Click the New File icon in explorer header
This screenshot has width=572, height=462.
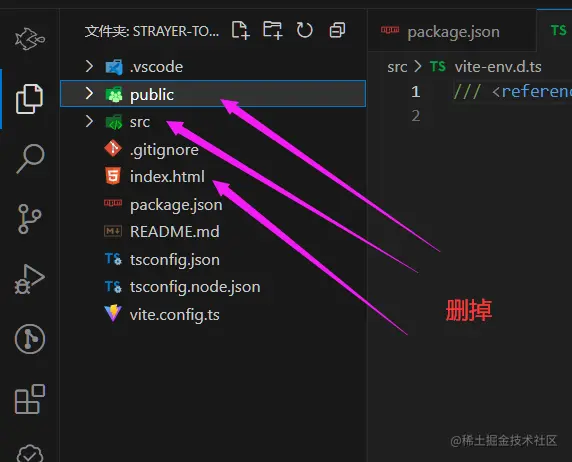click(240, 30)
